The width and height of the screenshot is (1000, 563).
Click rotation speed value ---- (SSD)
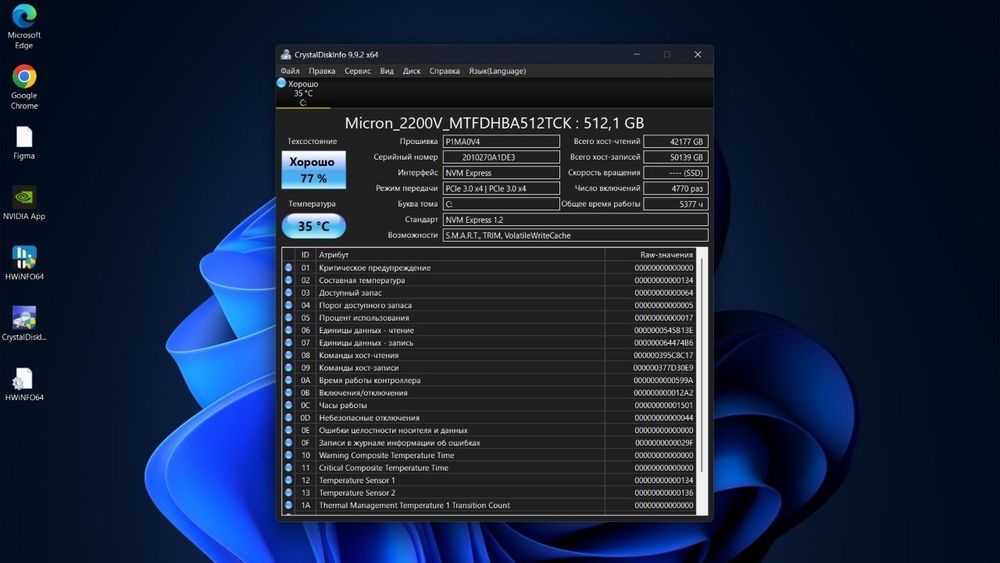[x=676, y=173]
